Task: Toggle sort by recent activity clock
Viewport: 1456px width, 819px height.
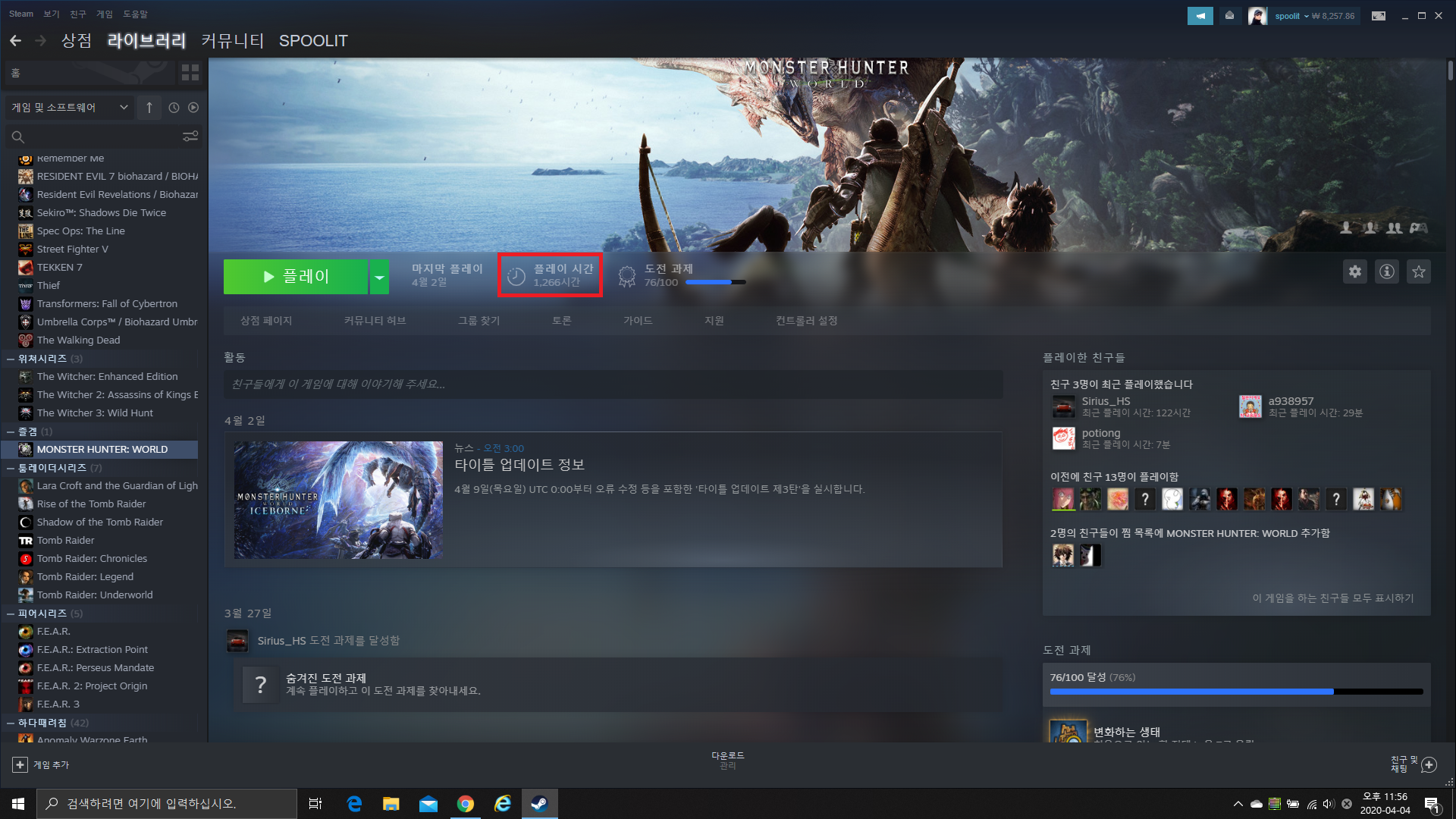Action: coord(174,108)
